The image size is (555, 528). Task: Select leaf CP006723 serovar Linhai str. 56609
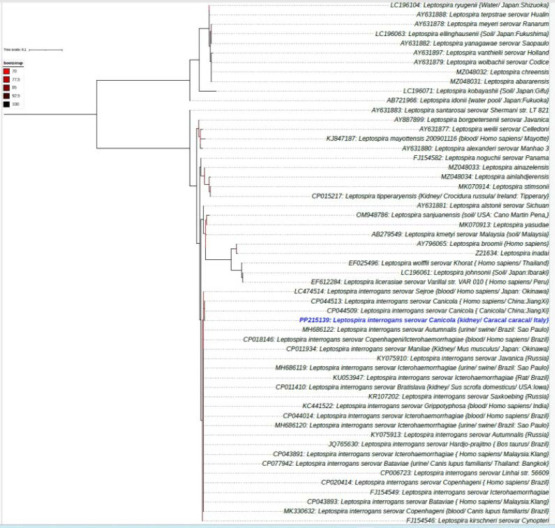point(465,473)
